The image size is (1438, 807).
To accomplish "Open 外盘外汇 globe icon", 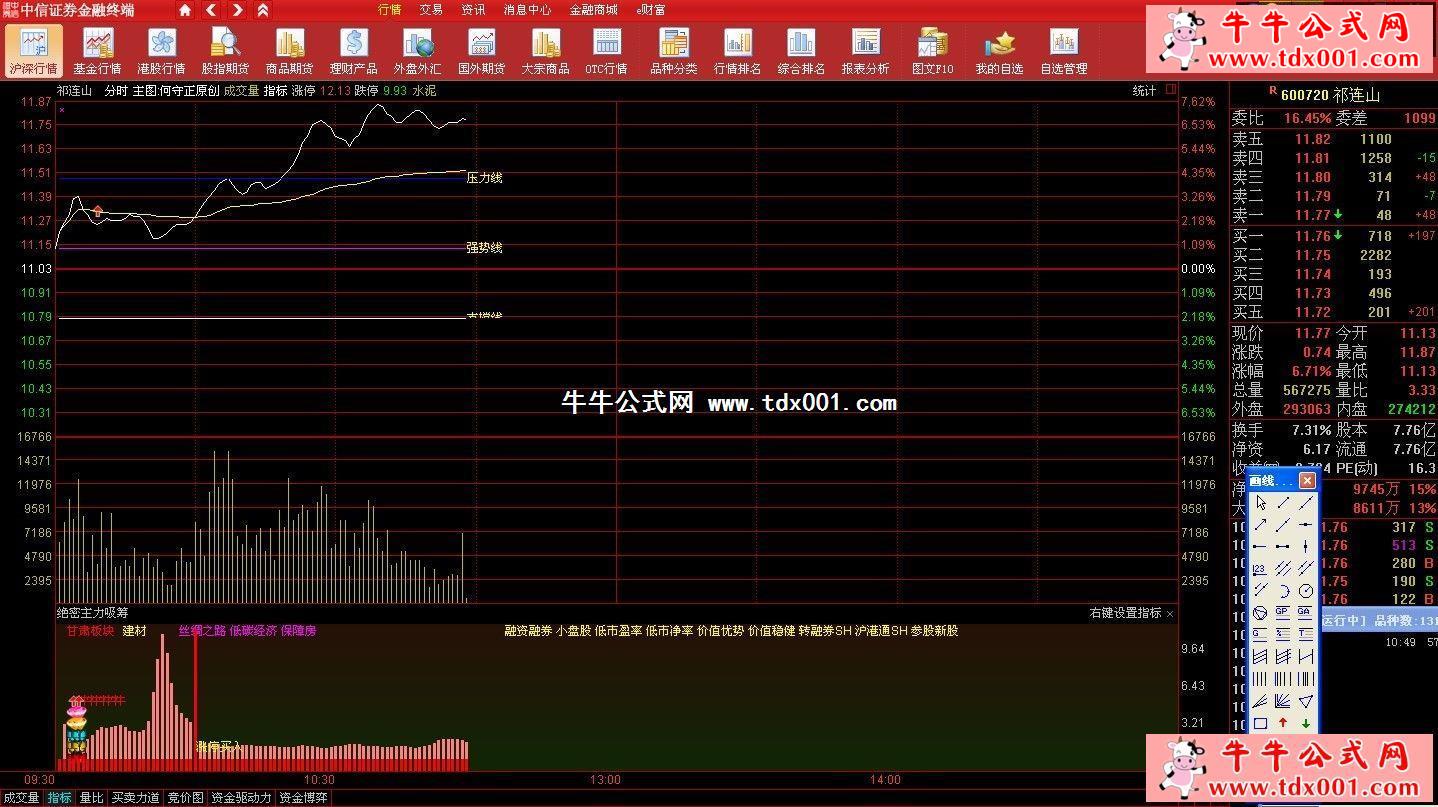I will [417, 50].
